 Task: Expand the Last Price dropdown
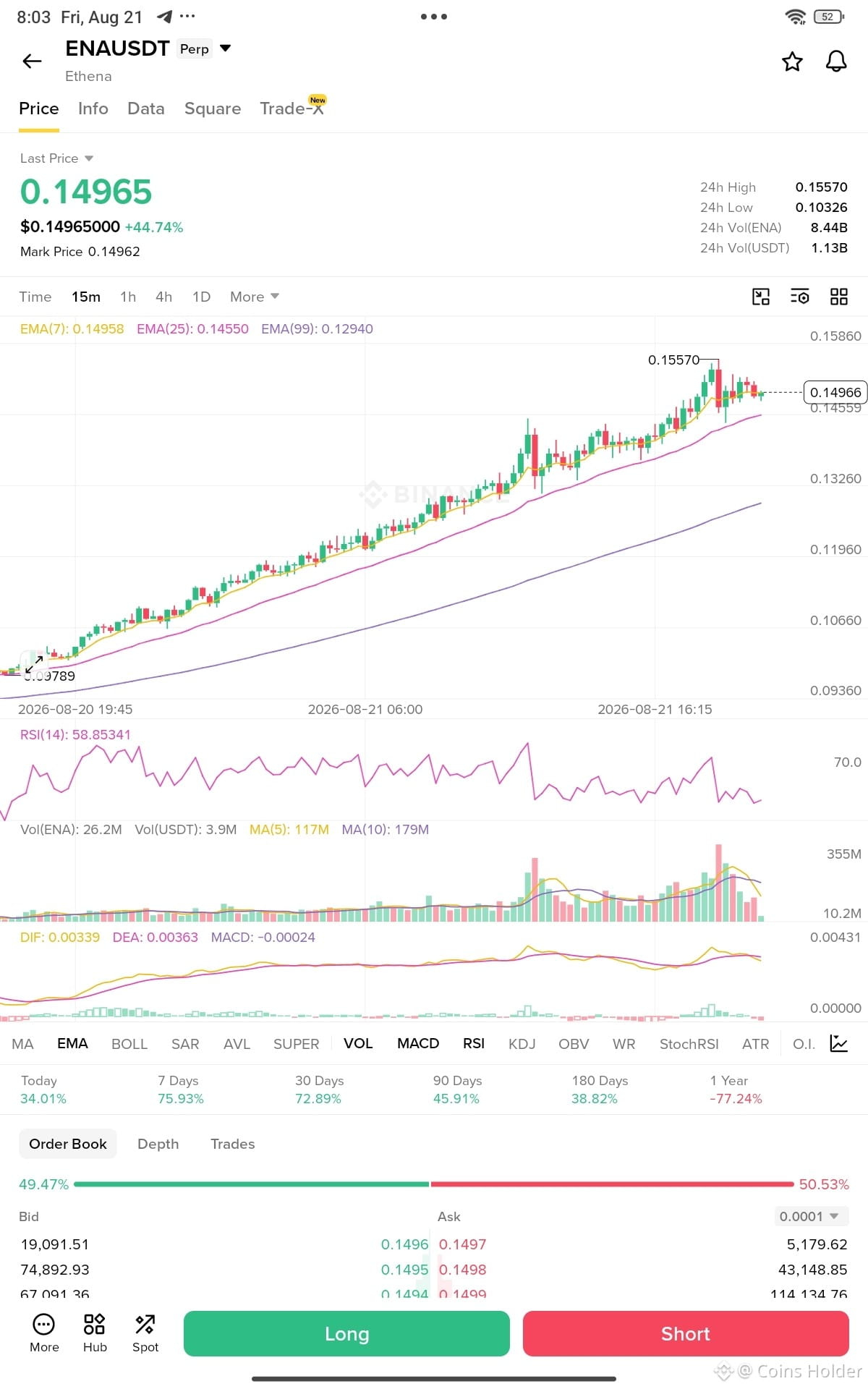(x=57, y=158)
